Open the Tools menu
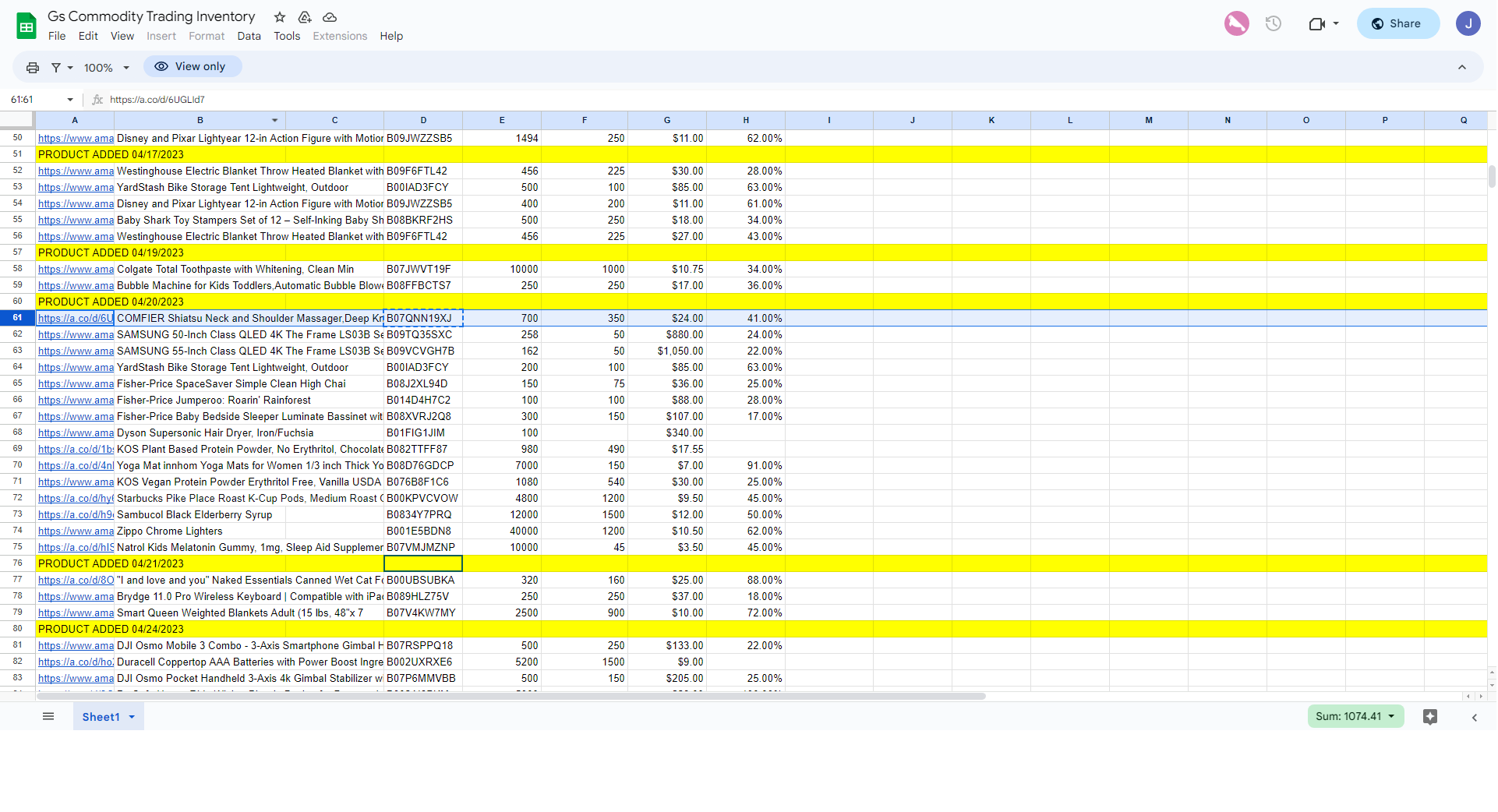Screen dimensions: 1498x812 click(x=287, y=36)
